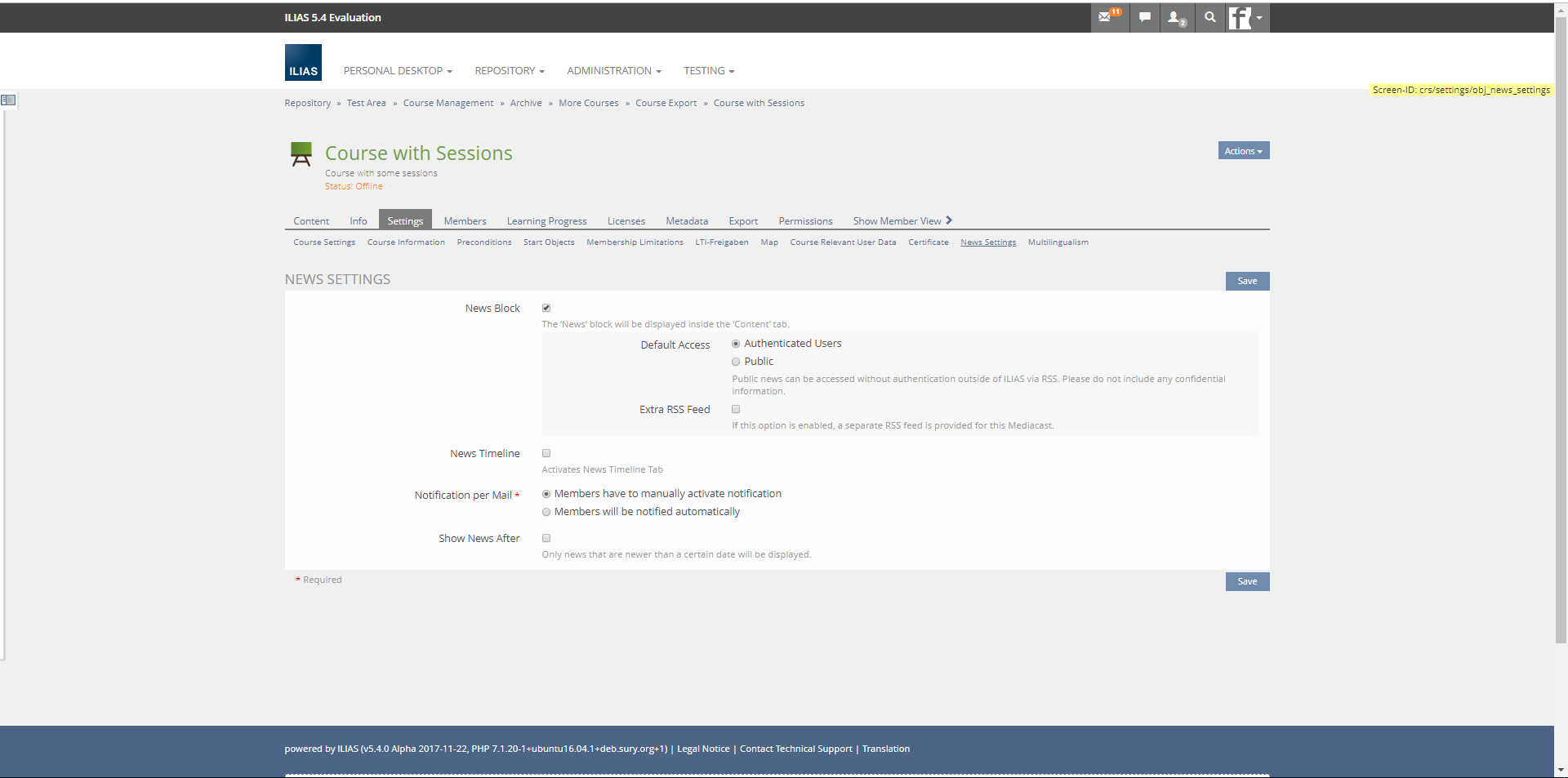
Task: Select the Public default access option
Action: click(x=736, y=362)
